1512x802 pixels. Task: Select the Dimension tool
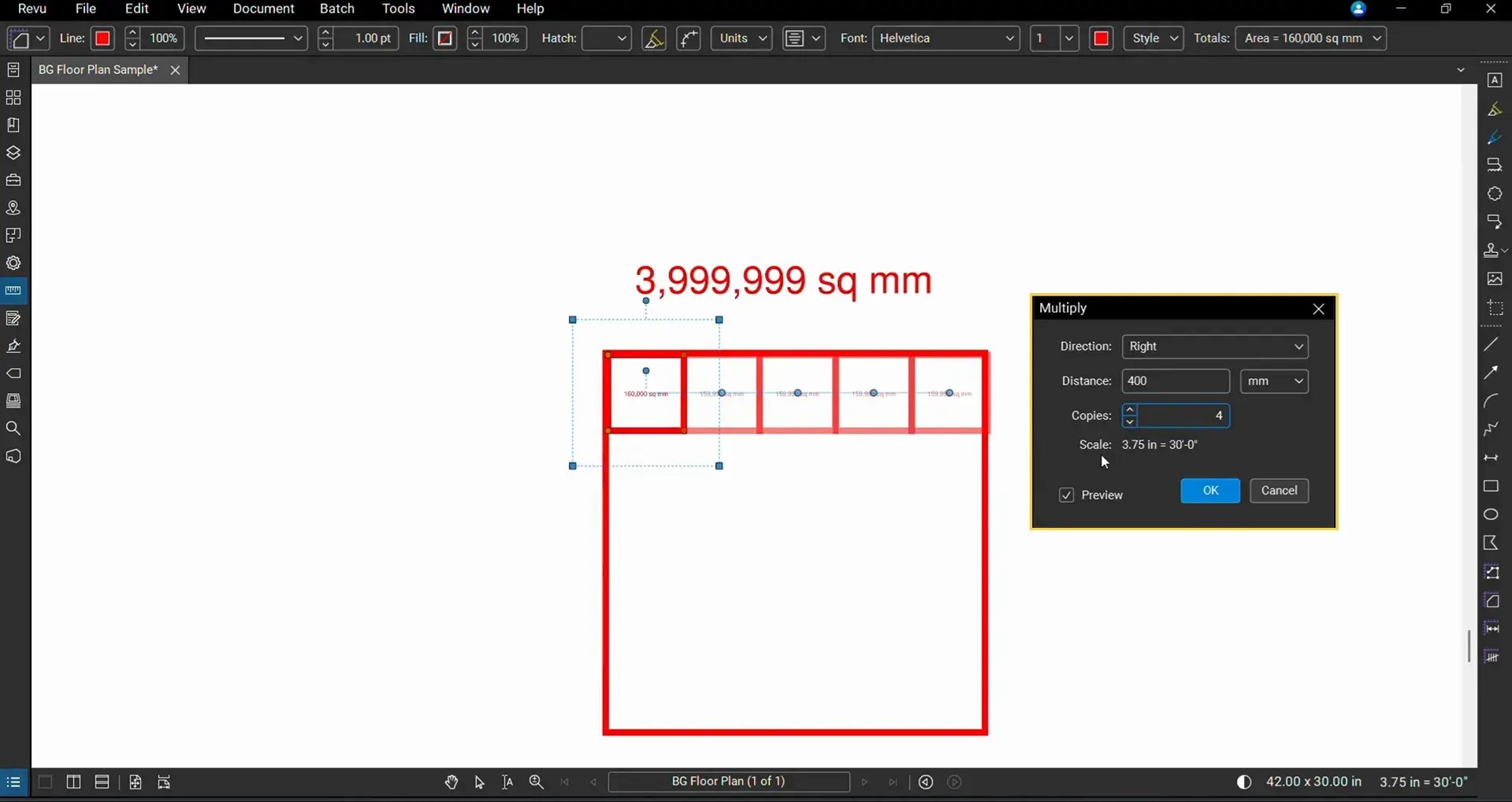(1491, 458)
